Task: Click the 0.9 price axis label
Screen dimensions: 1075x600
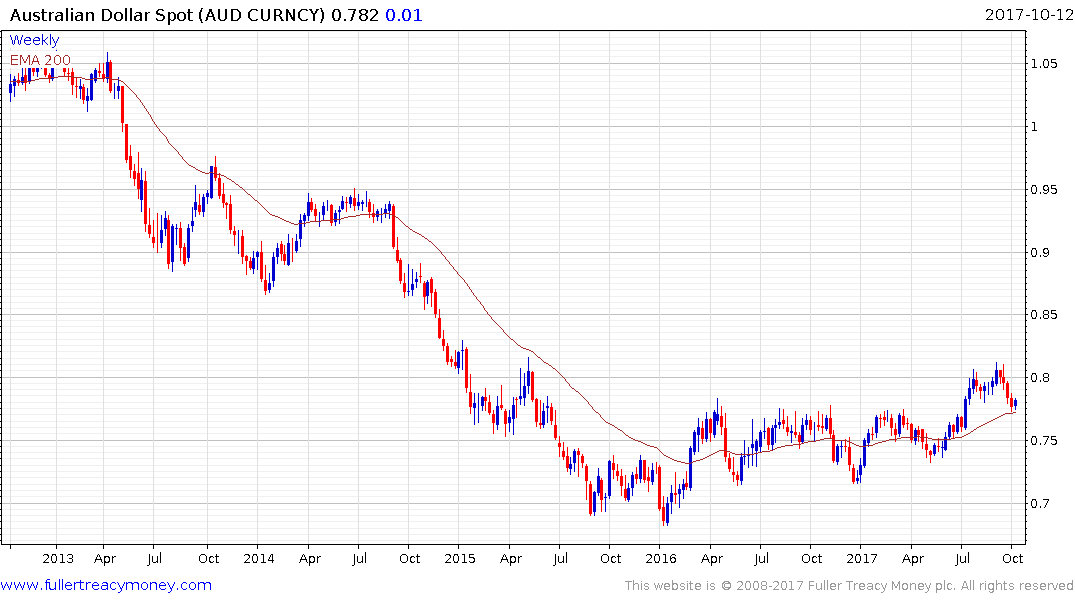Action: tap(1040, 253)
